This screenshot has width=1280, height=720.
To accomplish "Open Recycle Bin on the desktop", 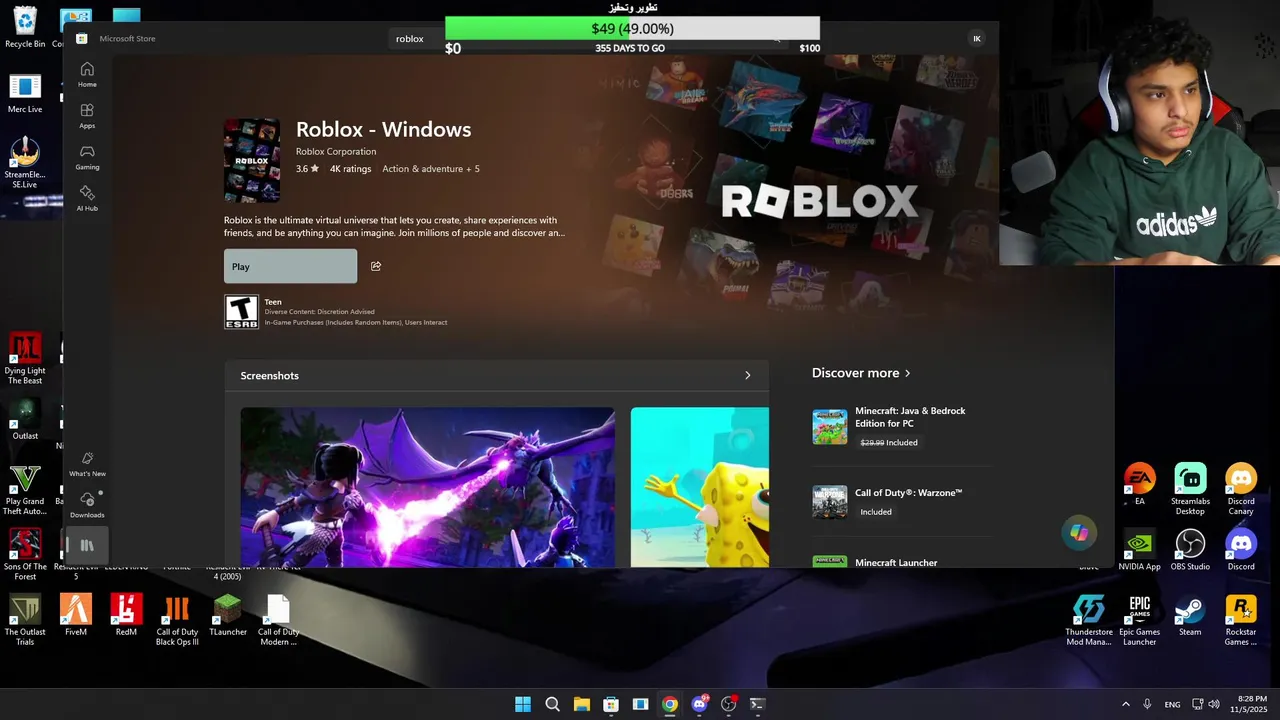I will [x=25, y=27].
